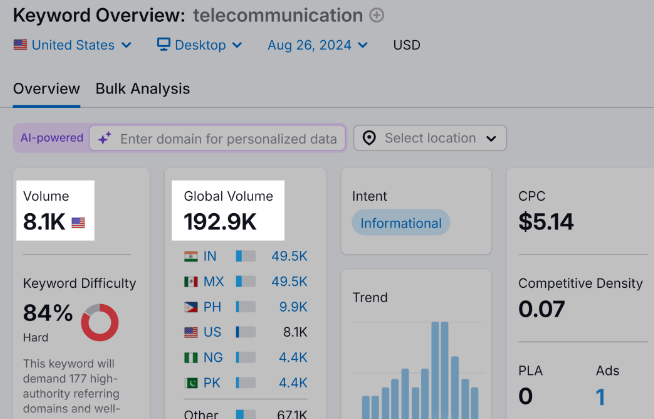
Task: Click the domain input field for personalized data
Action: click(x=228, y=138)
